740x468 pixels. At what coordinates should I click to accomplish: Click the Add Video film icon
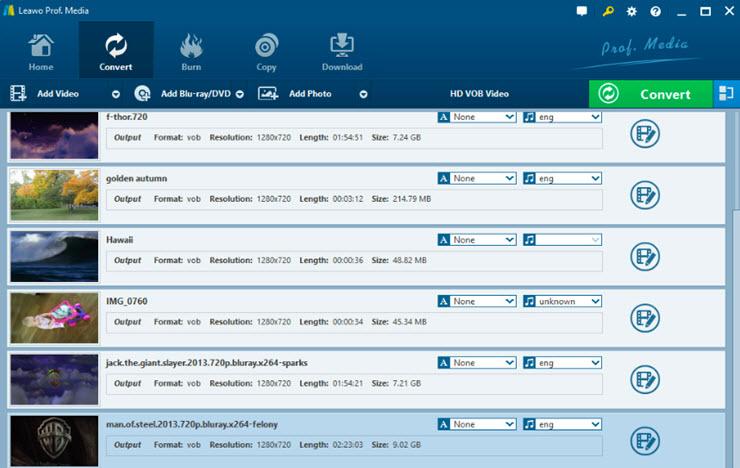(x=18, y=93)
